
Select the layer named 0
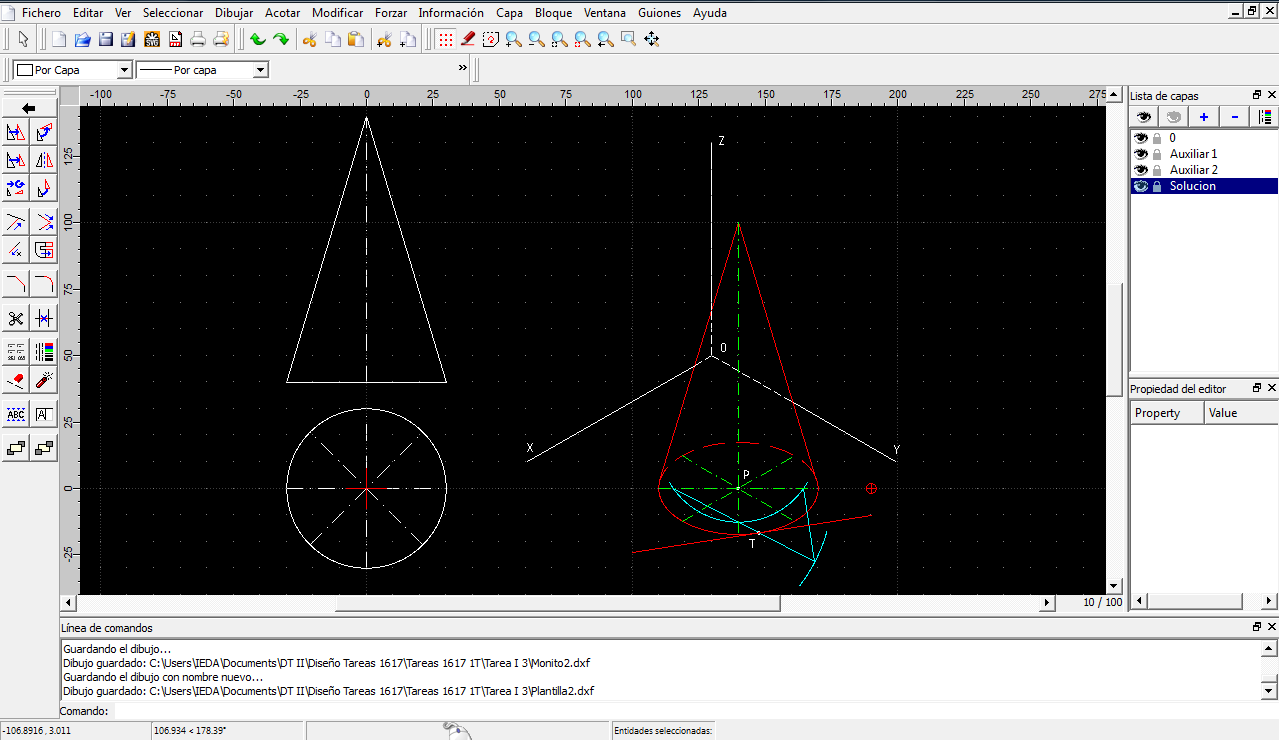(x=1172, y=138)
